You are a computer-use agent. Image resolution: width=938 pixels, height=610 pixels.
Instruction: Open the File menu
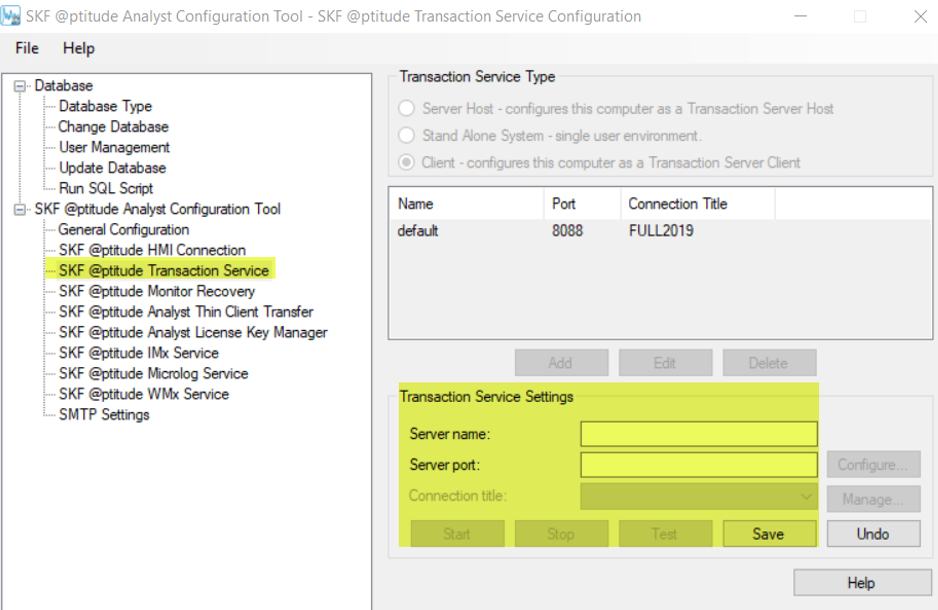pyautogui.click(x=27, y=48)
